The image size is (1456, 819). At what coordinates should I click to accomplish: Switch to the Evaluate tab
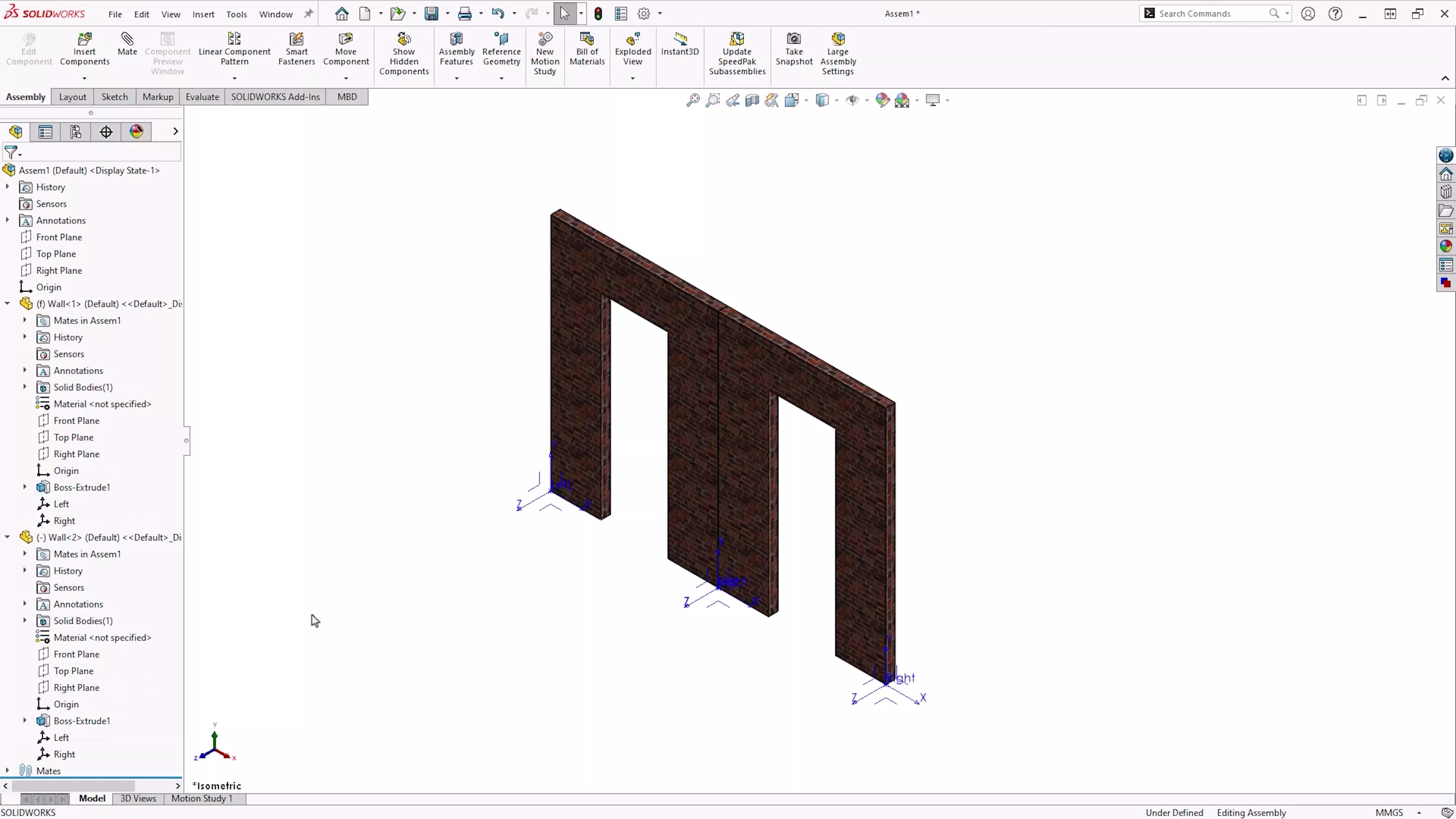(x=202, y=97)
